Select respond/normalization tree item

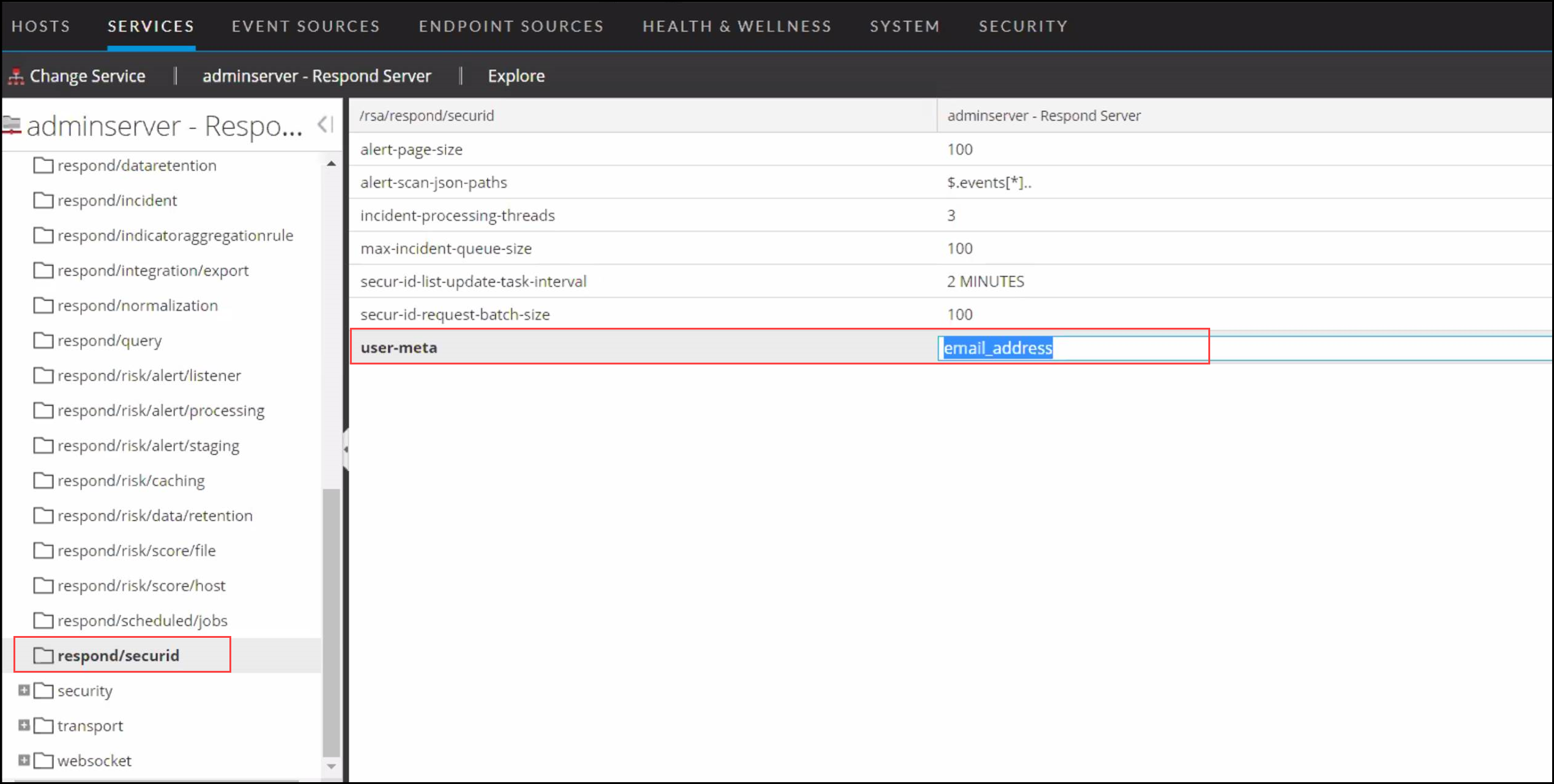tap(137, 306)
